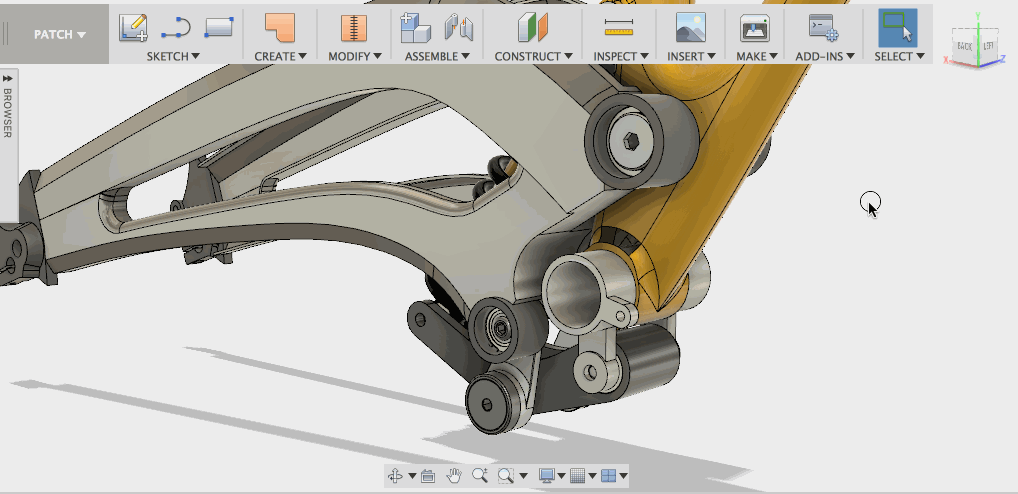Open the ASSEMBLE menu

point(437,56)
